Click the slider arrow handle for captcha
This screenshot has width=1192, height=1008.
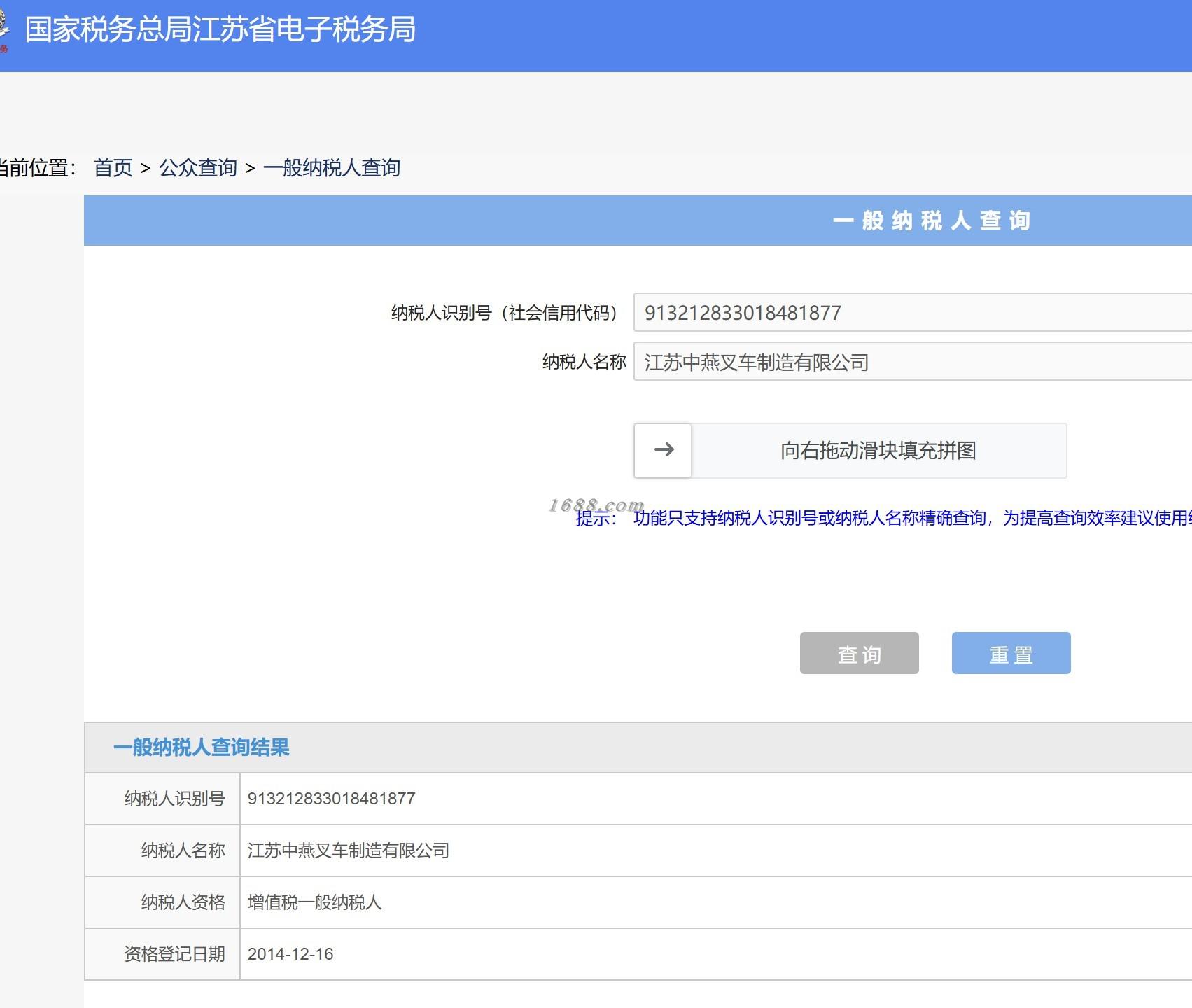tap(663, 451)
